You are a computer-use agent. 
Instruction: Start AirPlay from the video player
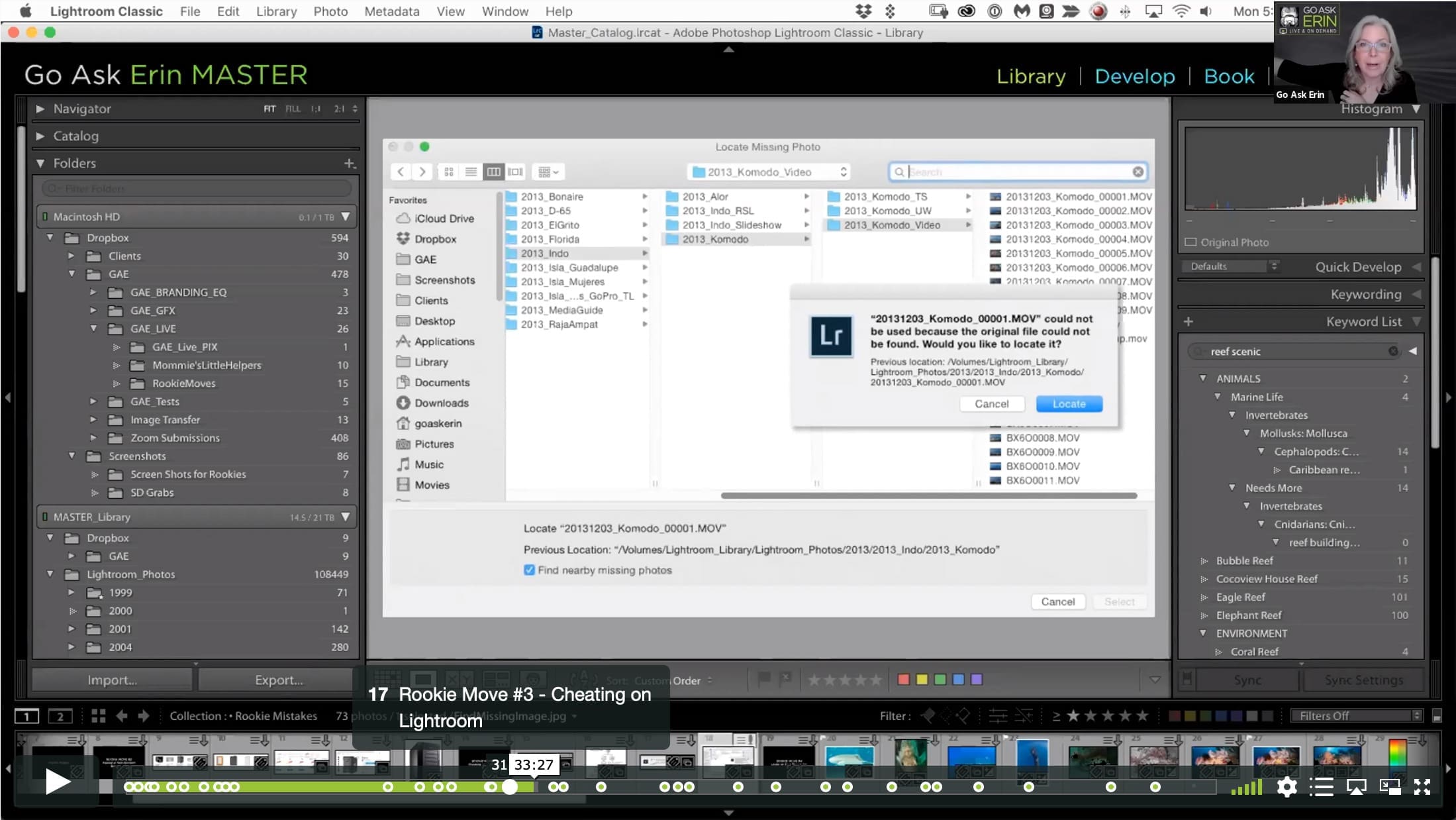pos(1356,787)
